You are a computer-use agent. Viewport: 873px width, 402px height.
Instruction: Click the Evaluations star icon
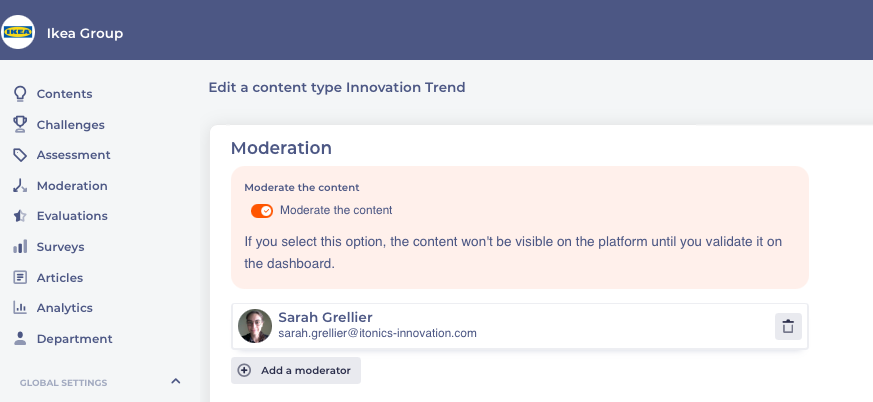[x=19, y=216]
